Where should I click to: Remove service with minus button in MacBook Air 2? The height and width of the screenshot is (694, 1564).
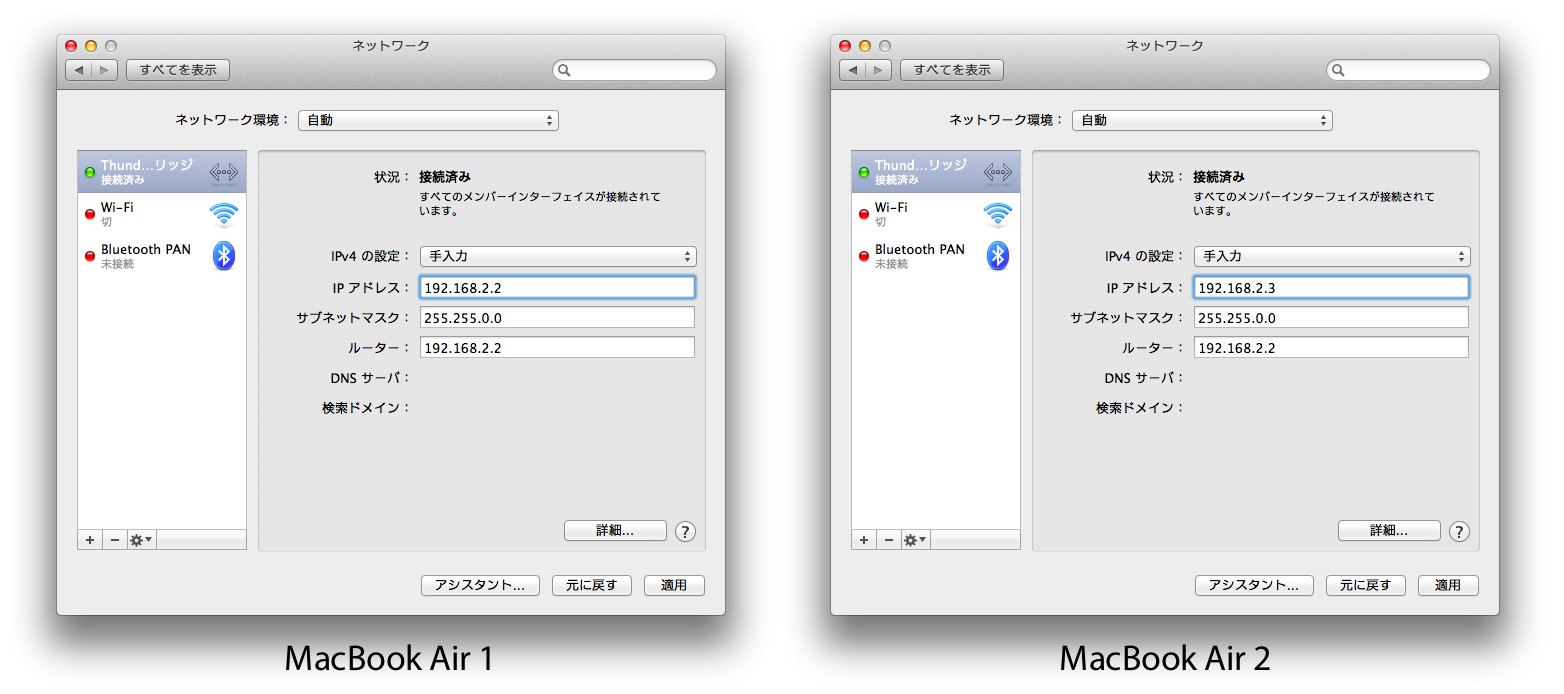pyautogui.click(x=888, y=540)
